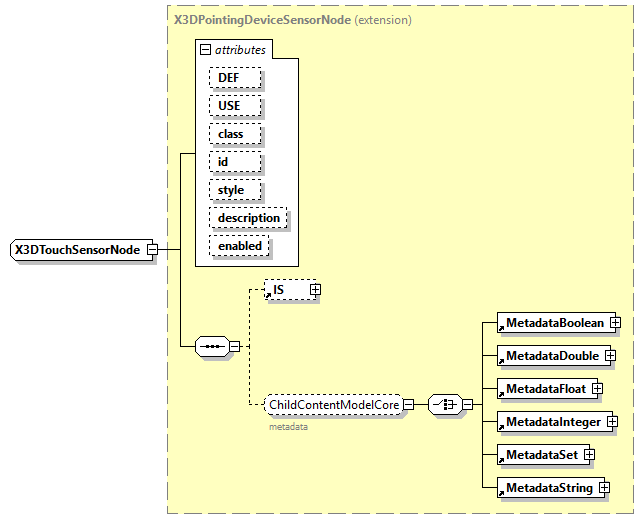Select the MetadataBoolean element

556,323
